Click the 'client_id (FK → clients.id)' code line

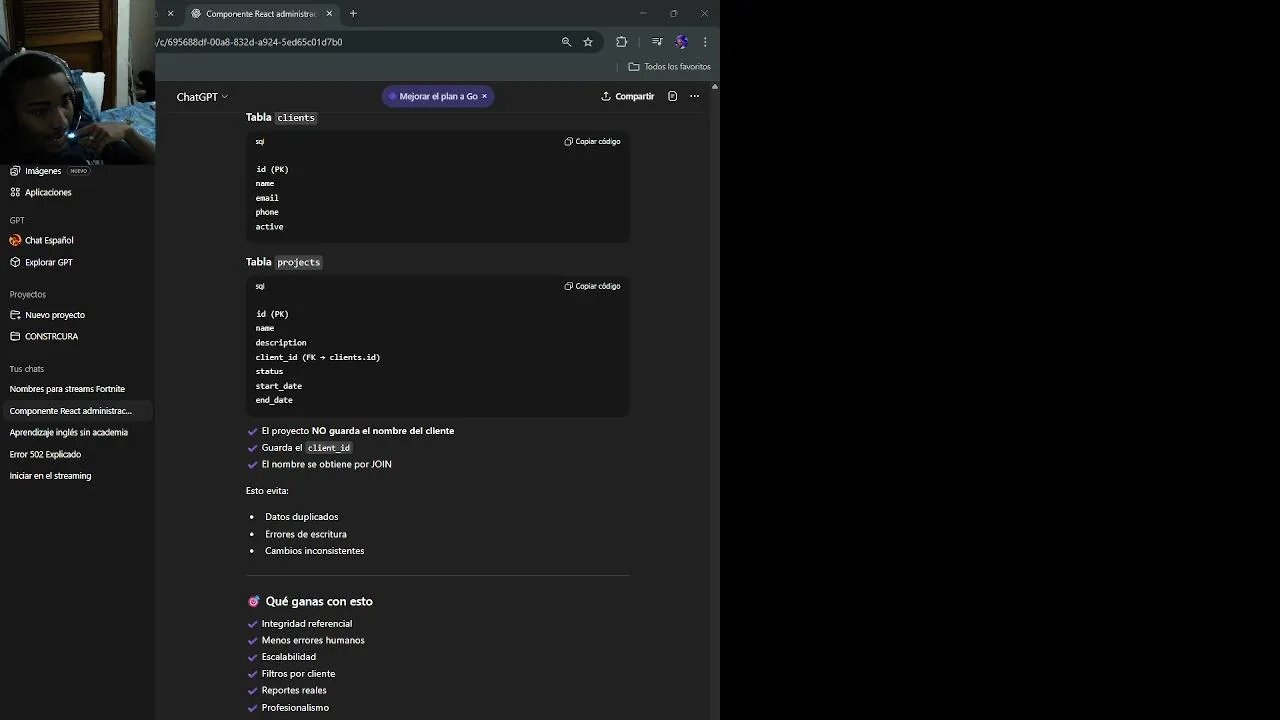318,357
